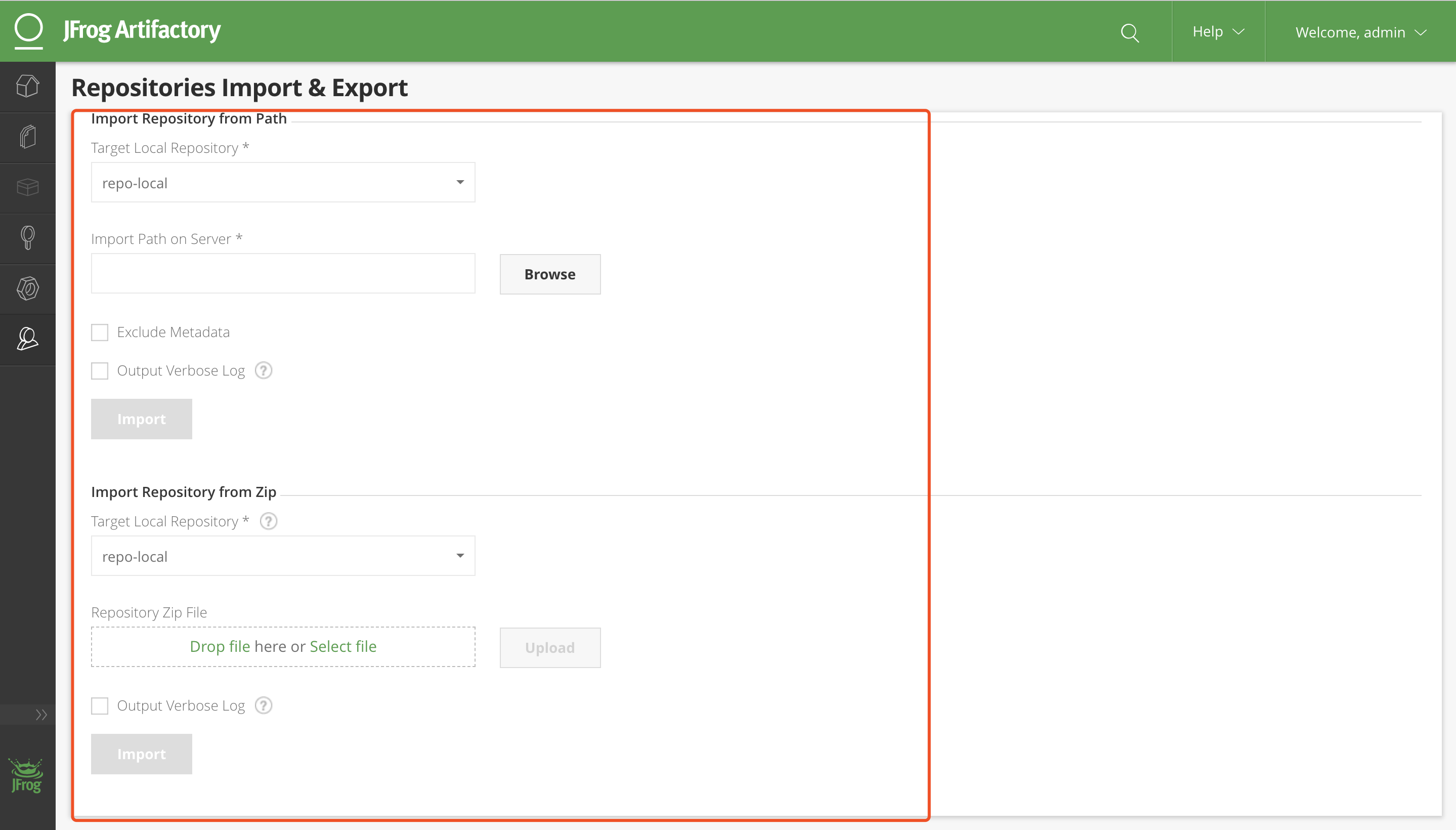Click help icon beside first Output Verbose Log
Screen dimensions: 1456x830
263,370
